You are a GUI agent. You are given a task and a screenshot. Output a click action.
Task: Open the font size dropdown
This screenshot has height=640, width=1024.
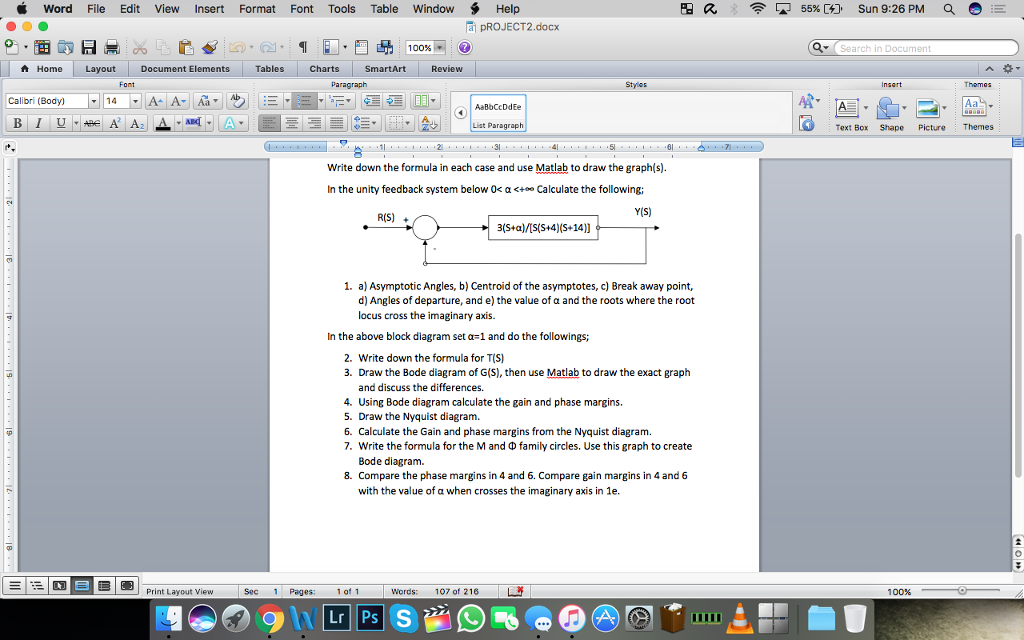click(135, 101)
